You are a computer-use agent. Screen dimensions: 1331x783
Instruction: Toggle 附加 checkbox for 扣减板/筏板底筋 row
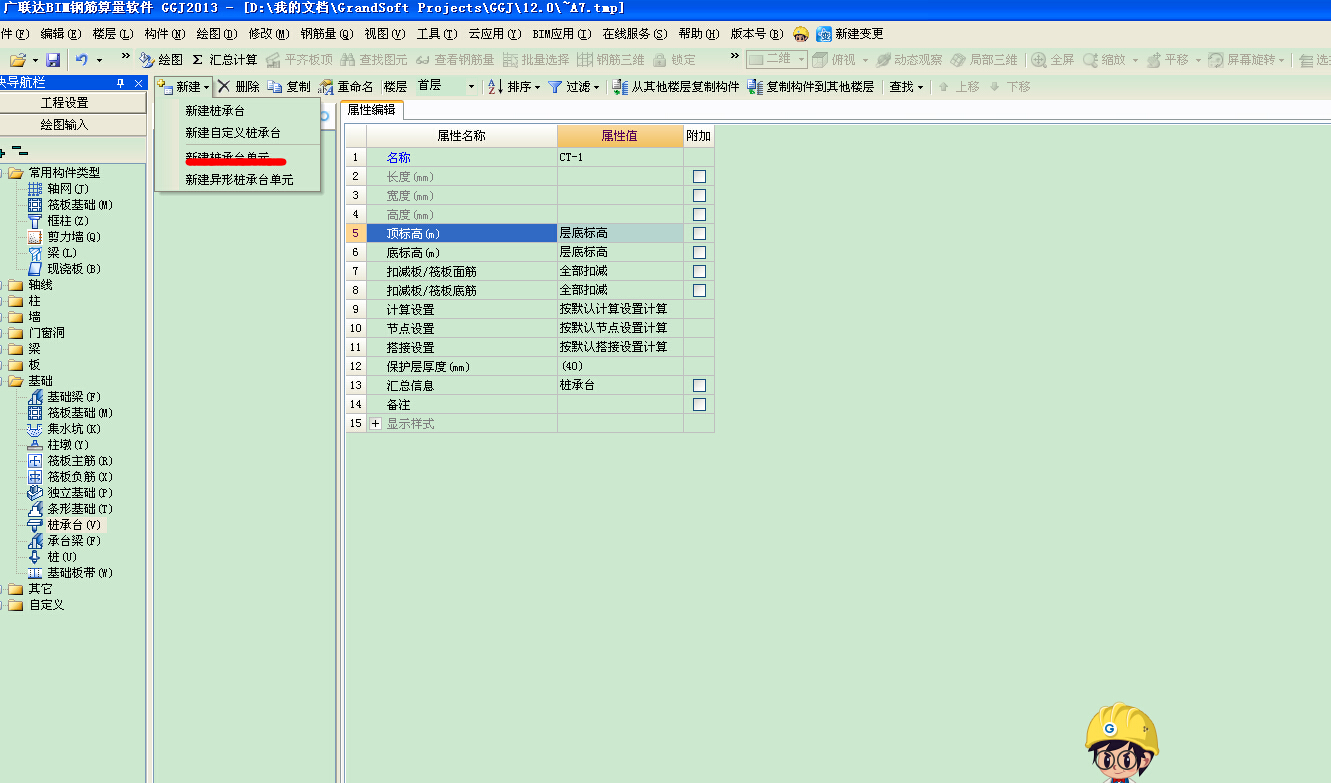point(699,290)
